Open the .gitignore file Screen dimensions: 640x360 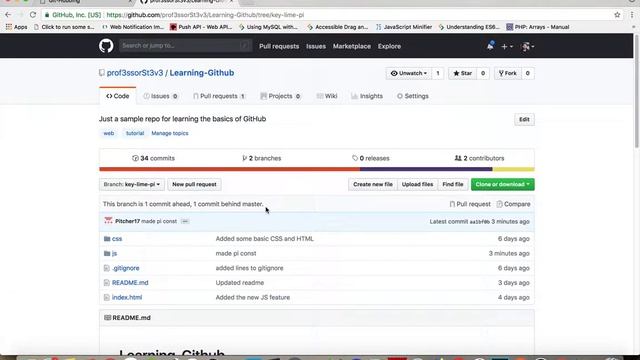126,268
